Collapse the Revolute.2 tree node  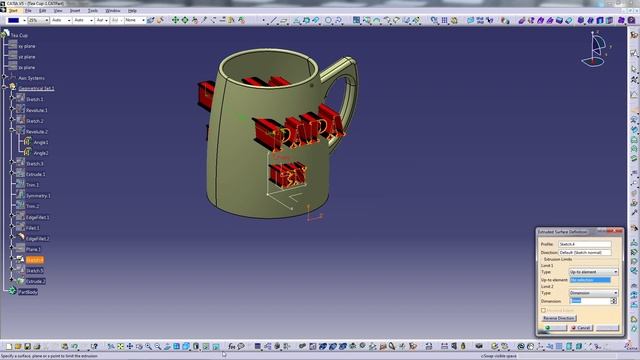(x=12, y=131)
